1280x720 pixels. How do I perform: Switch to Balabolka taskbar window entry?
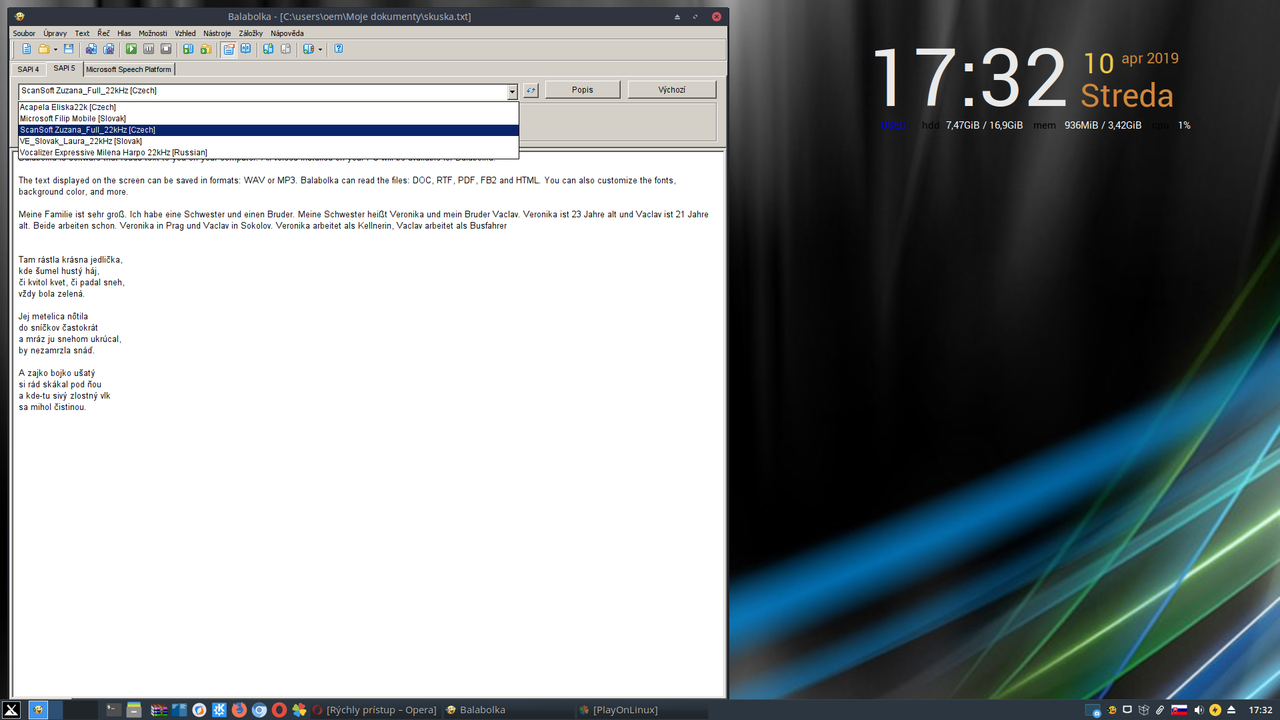pyautogui.click(x=508, y=710)
